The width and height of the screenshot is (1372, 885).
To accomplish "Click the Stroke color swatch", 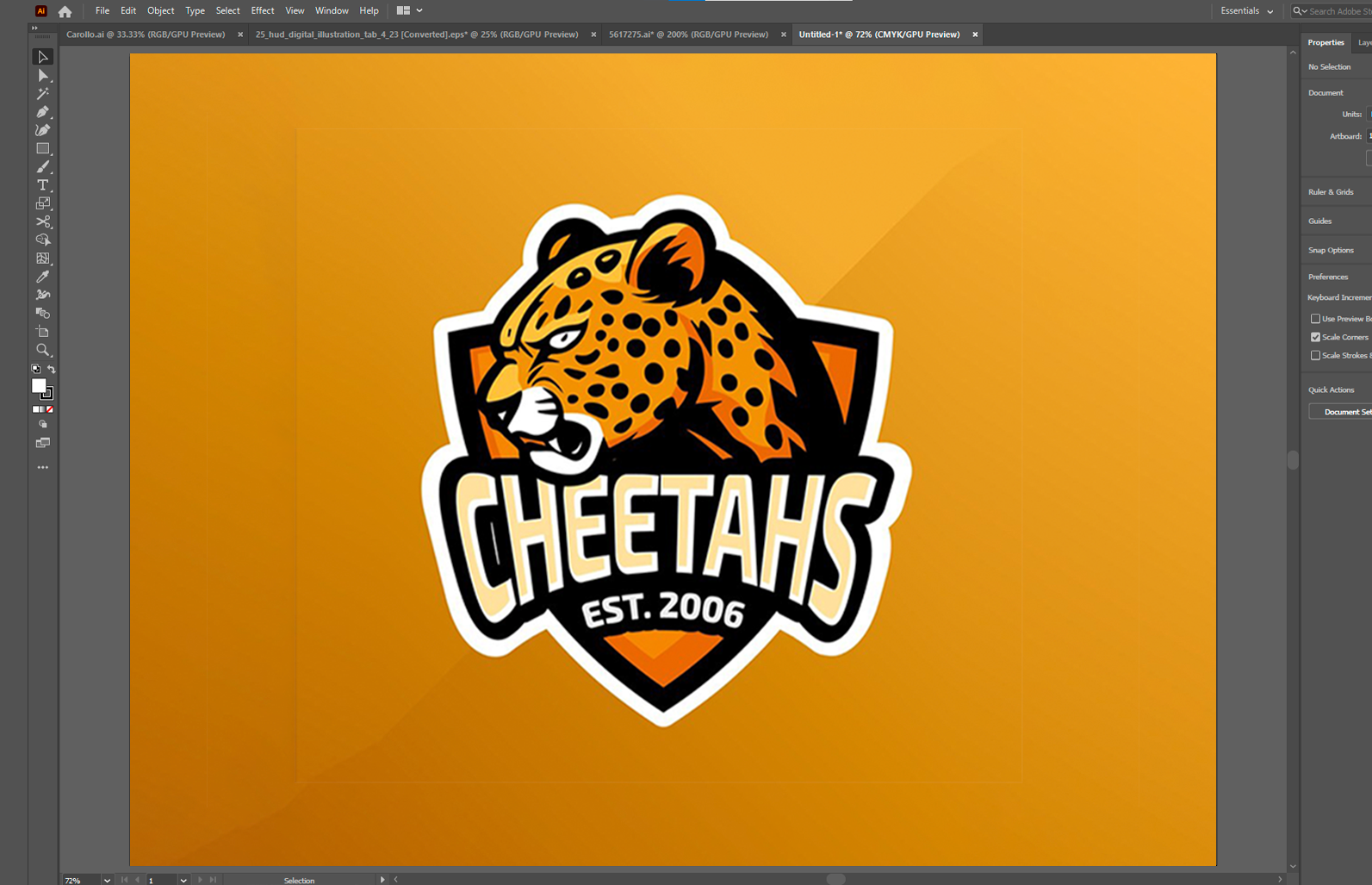I will pos(47,395).
